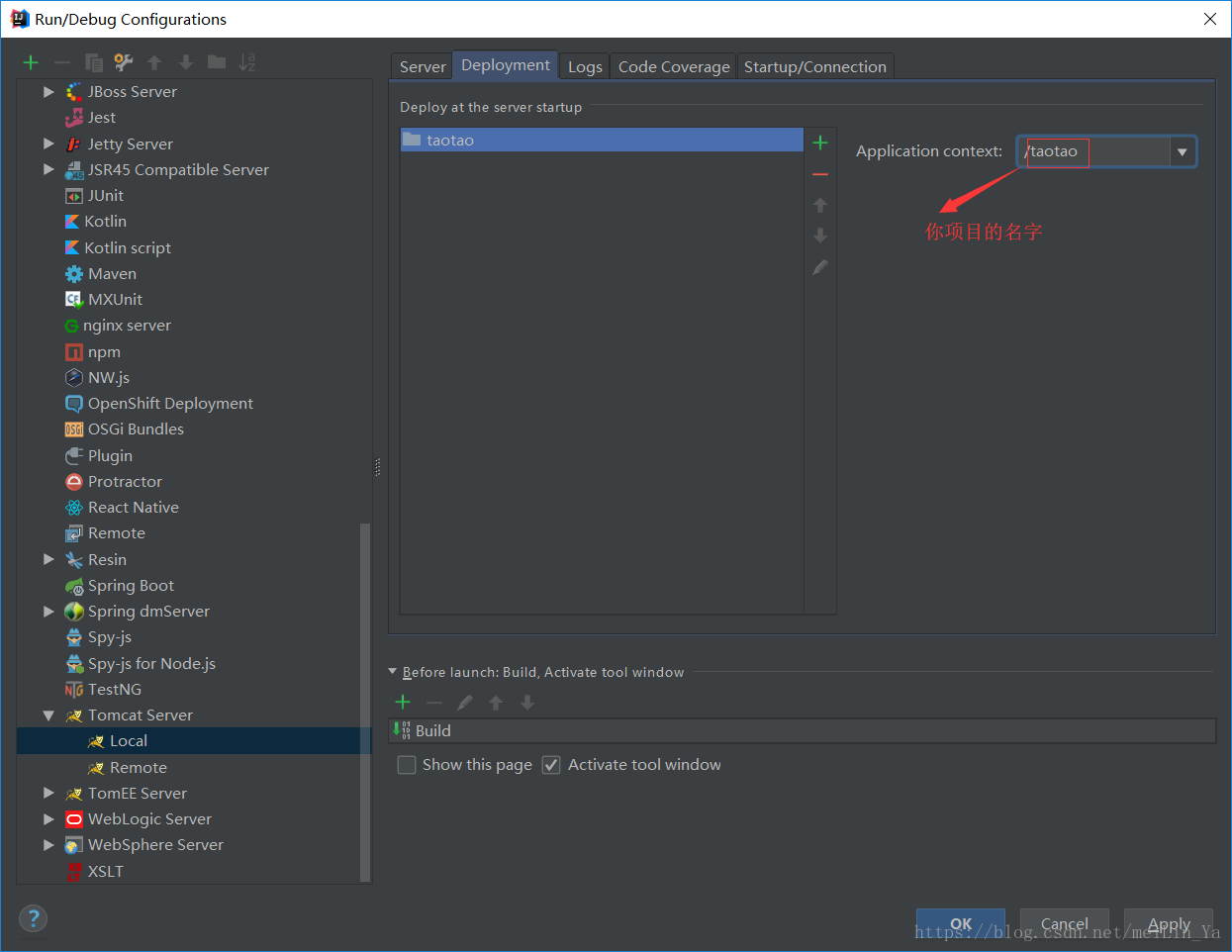Collapse Before launch section triangle
The width and height of the screenshot is (1232, 952).
(x=393, y=672)
